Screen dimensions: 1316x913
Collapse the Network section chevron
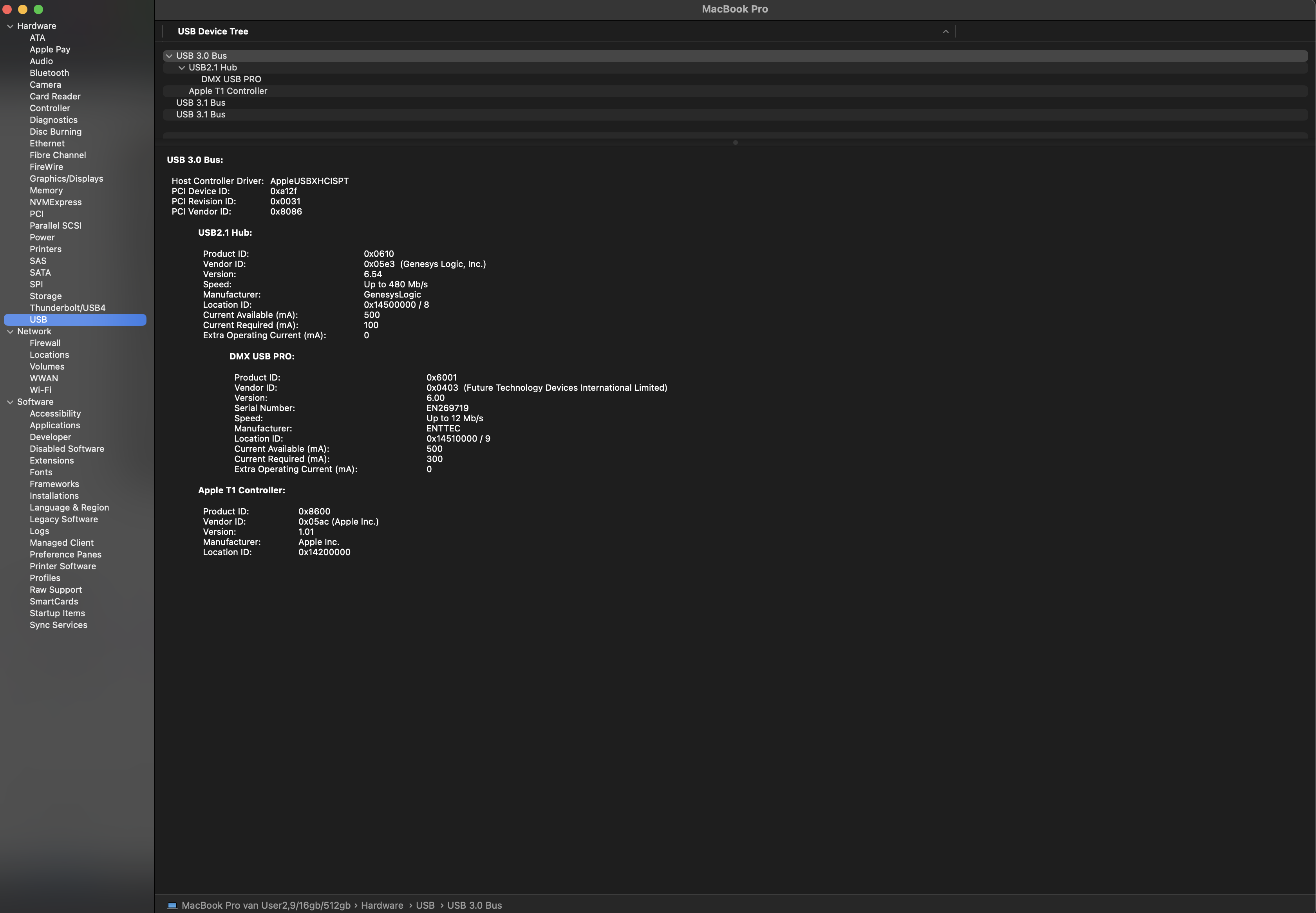[10, 331]
